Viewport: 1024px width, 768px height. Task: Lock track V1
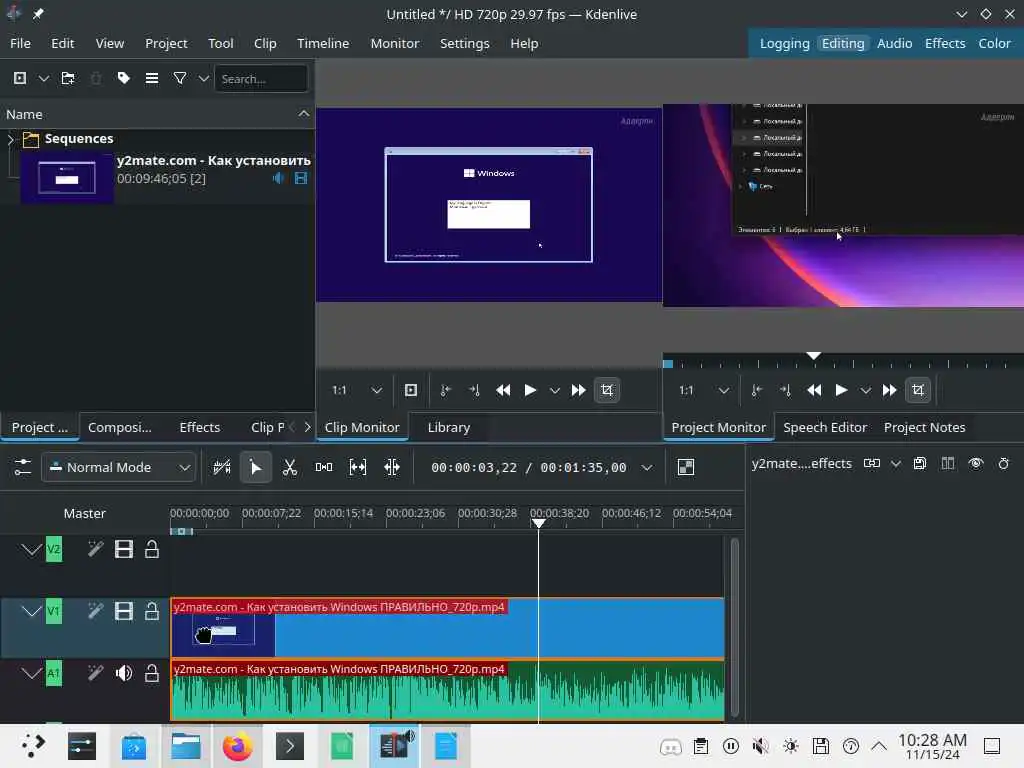pyautogui.click(x=152, y=611)
